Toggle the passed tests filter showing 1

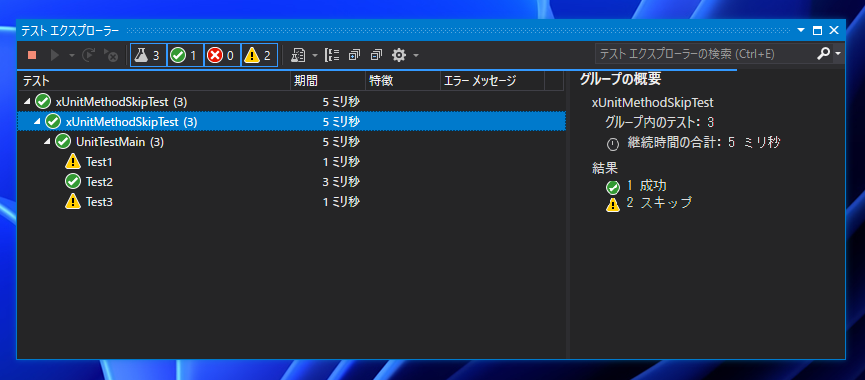tap(185, 55)
